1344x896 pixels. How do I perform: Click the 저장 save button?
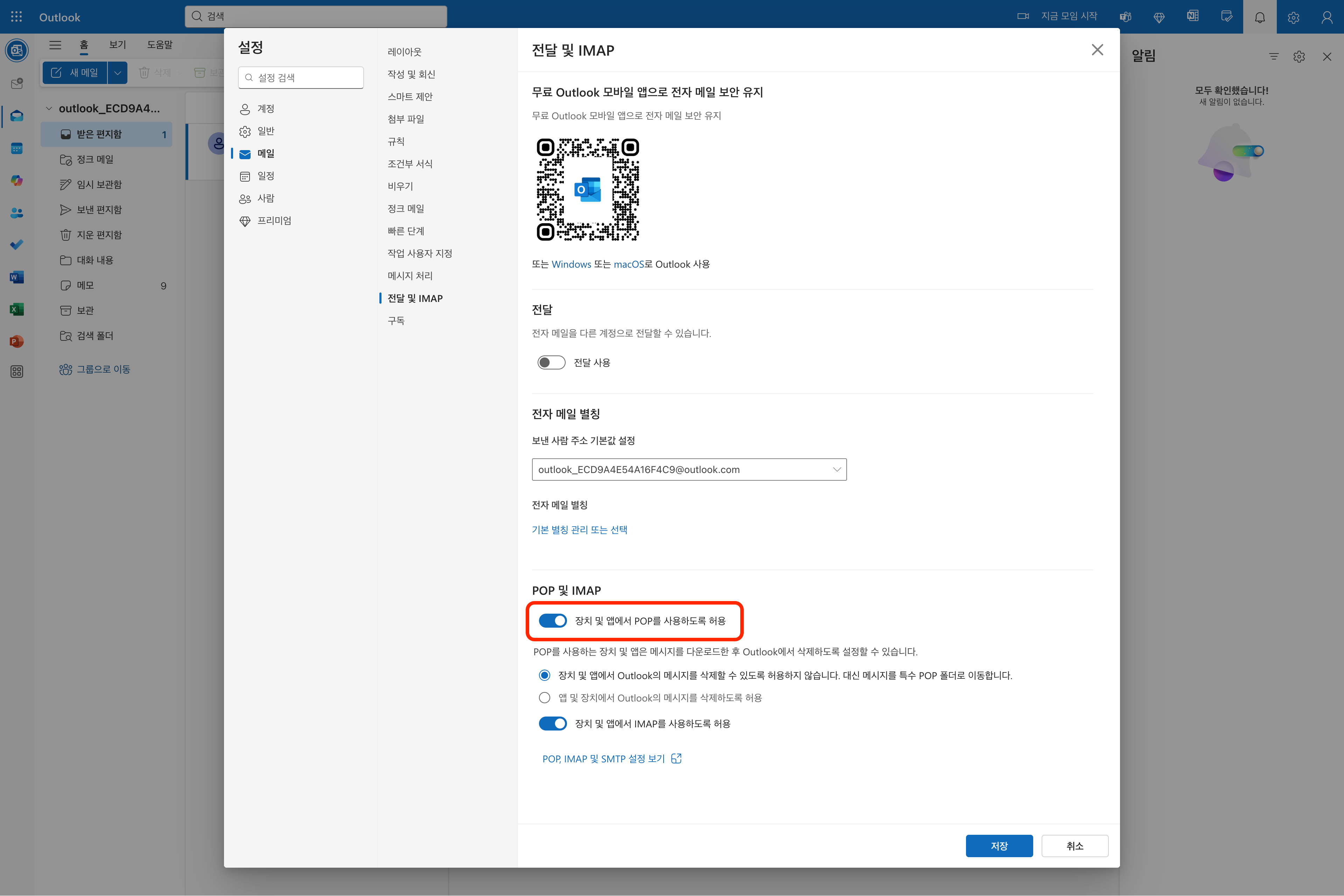click(999, 846)
